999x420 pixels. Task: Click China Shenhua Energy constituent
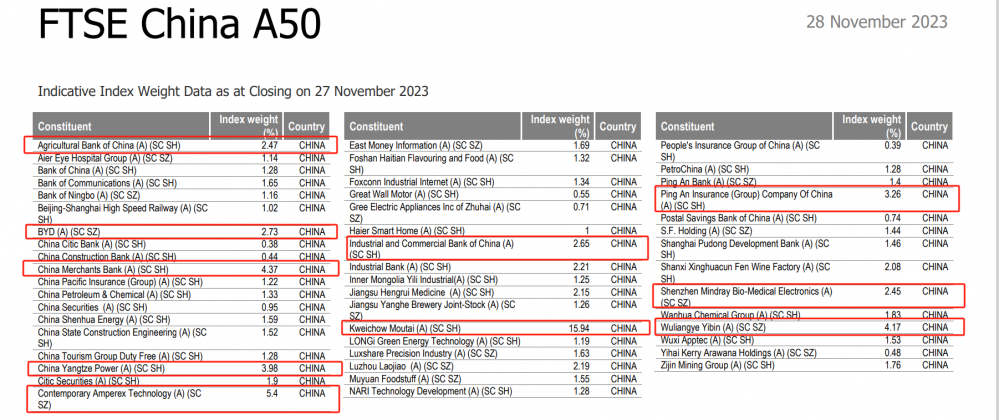104,319
